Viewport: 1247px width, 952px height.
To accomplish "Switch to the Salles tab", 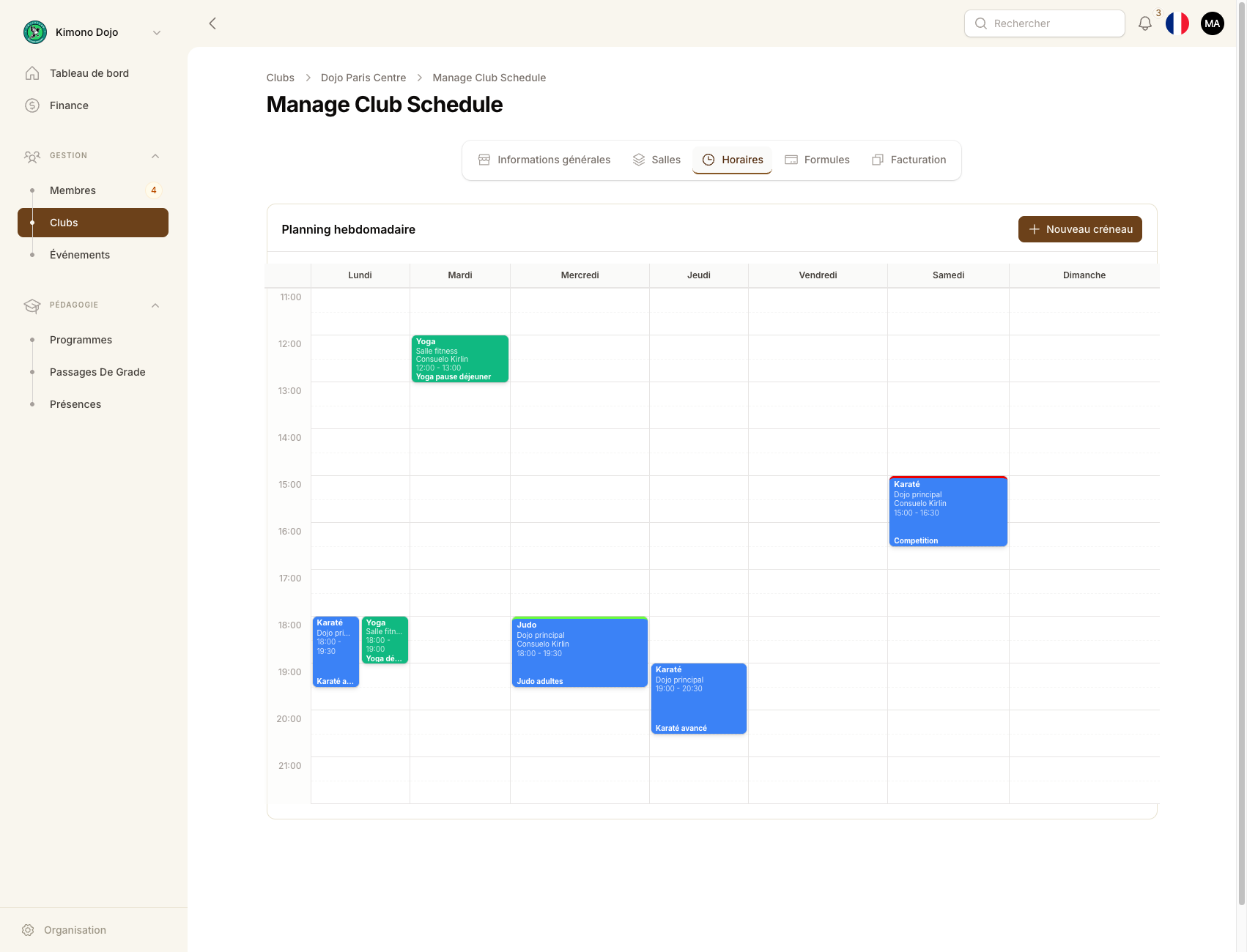I will 657,160.
